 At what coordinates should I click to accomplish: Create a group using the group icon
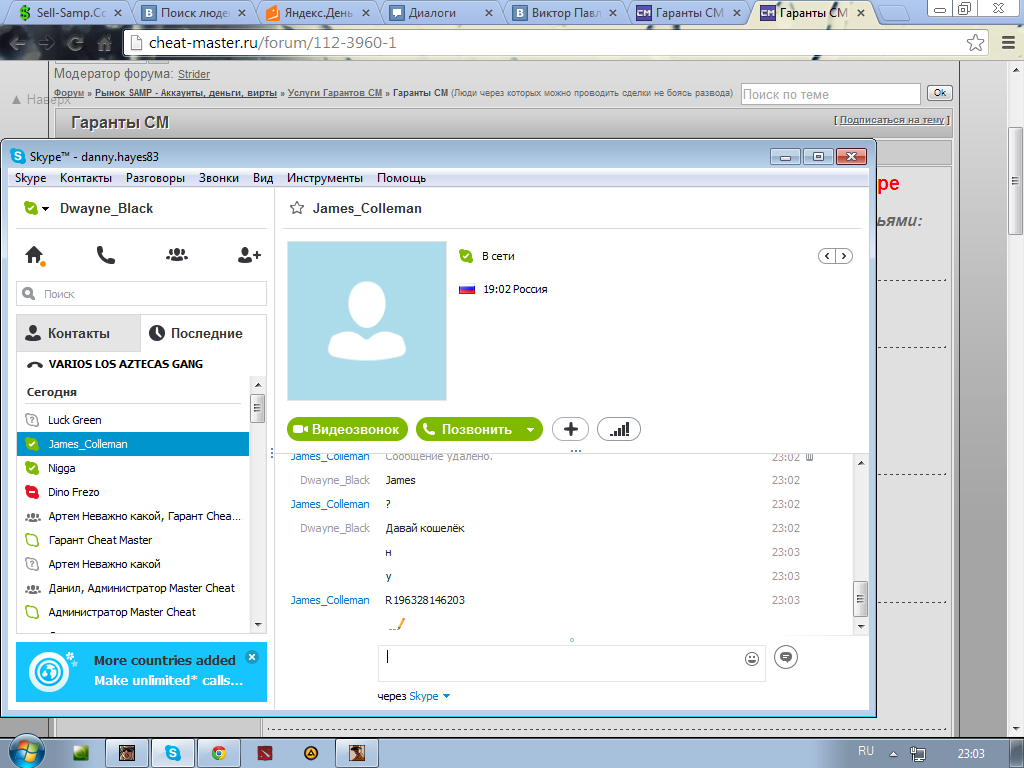click(x=177, y=255)
